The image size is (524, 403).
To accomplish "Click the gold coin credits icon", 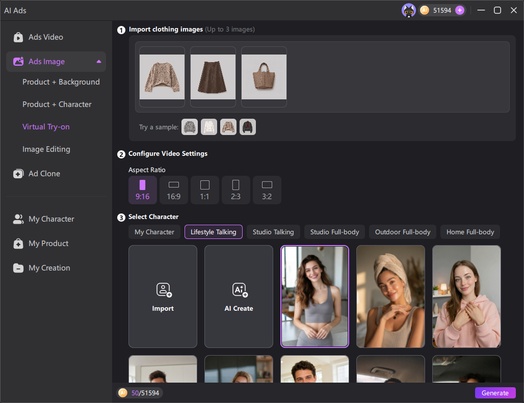I will tap(424, 10).
